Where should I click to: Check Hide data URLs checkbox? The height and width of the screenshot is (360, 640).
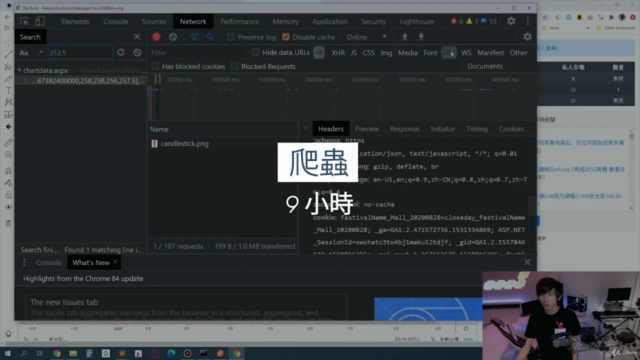point(255,52)
